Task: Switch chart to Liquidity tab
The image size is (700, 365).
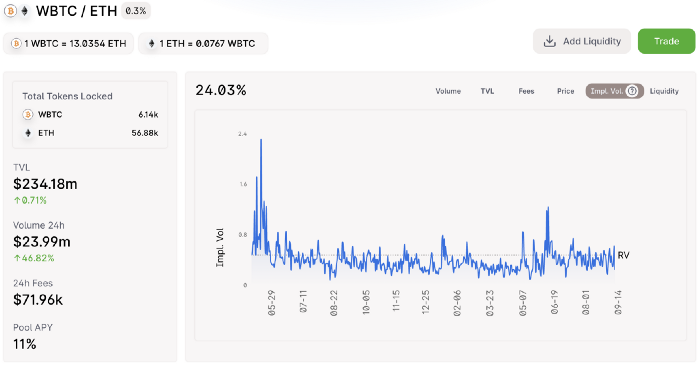Action: 664,91
